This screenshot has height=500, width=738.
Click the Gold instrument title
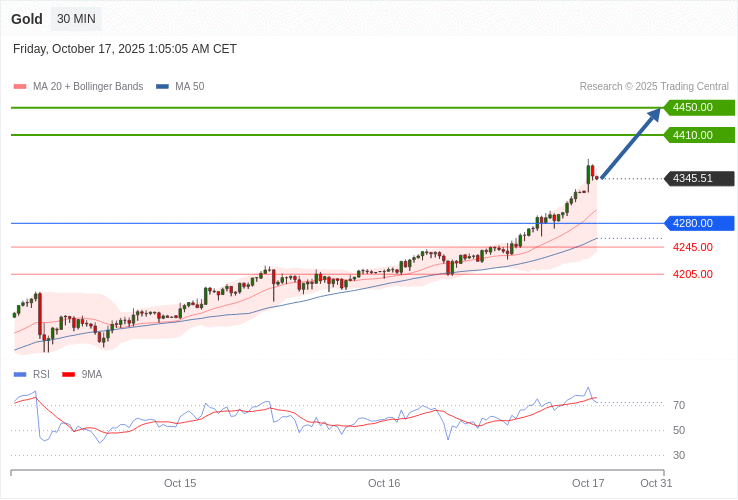click(x=27, y=19)
